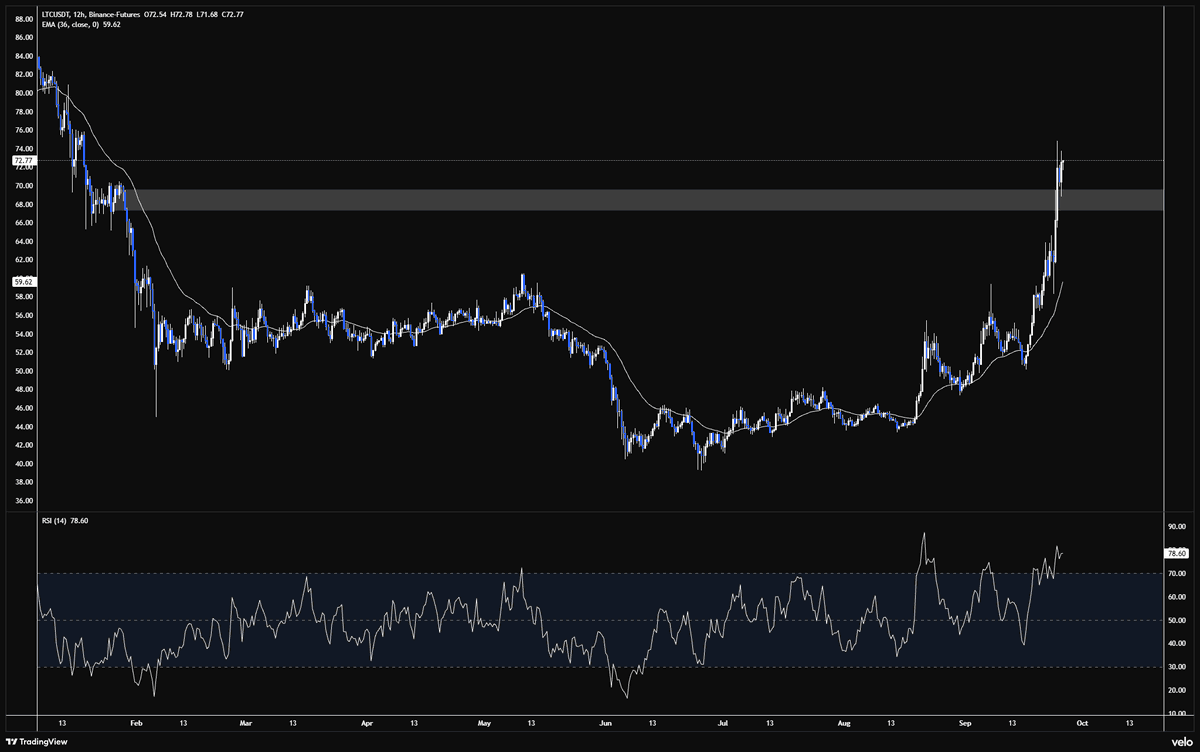Select the gray 68-70 resistance zone rectangle
Screen dimensions: 1200x752
(x=642, y=199)
